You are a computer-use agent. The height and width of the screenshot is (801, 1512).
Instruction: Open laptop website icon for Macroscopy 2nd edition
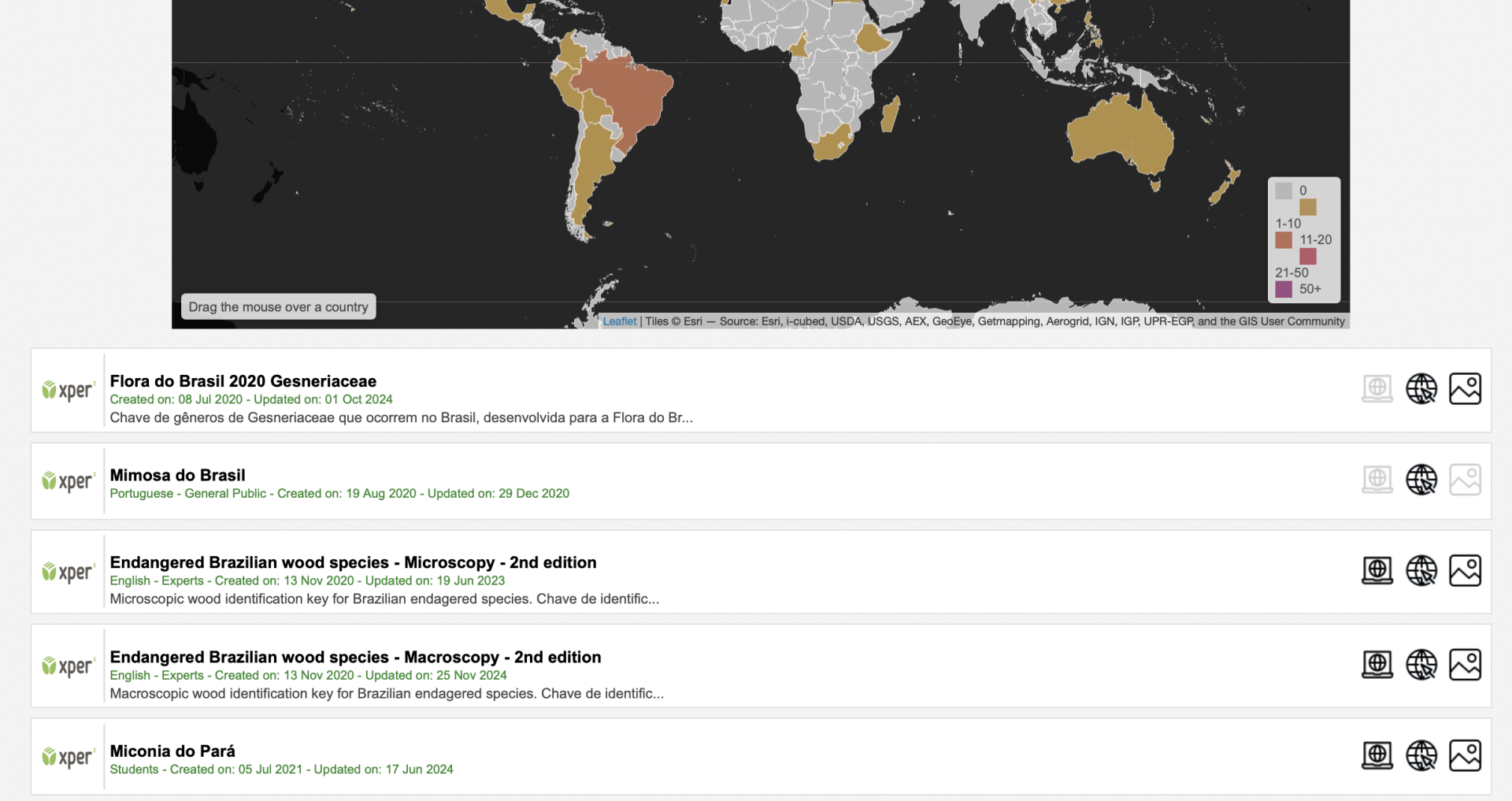(1377, 665)
